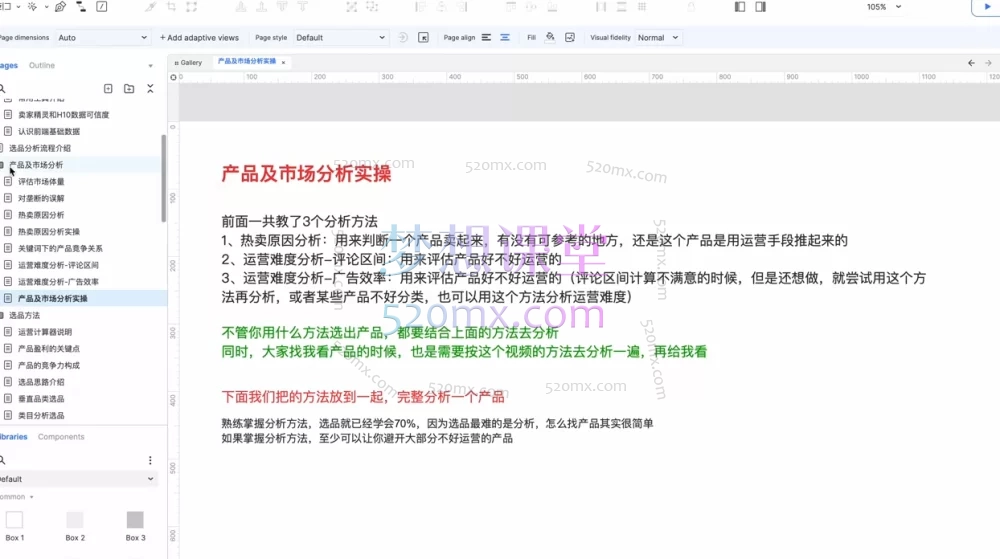The width and height of the screenshot is (1000, 559).
Task: Open the libraries three-dot options menu
Action: pos(150,460)
